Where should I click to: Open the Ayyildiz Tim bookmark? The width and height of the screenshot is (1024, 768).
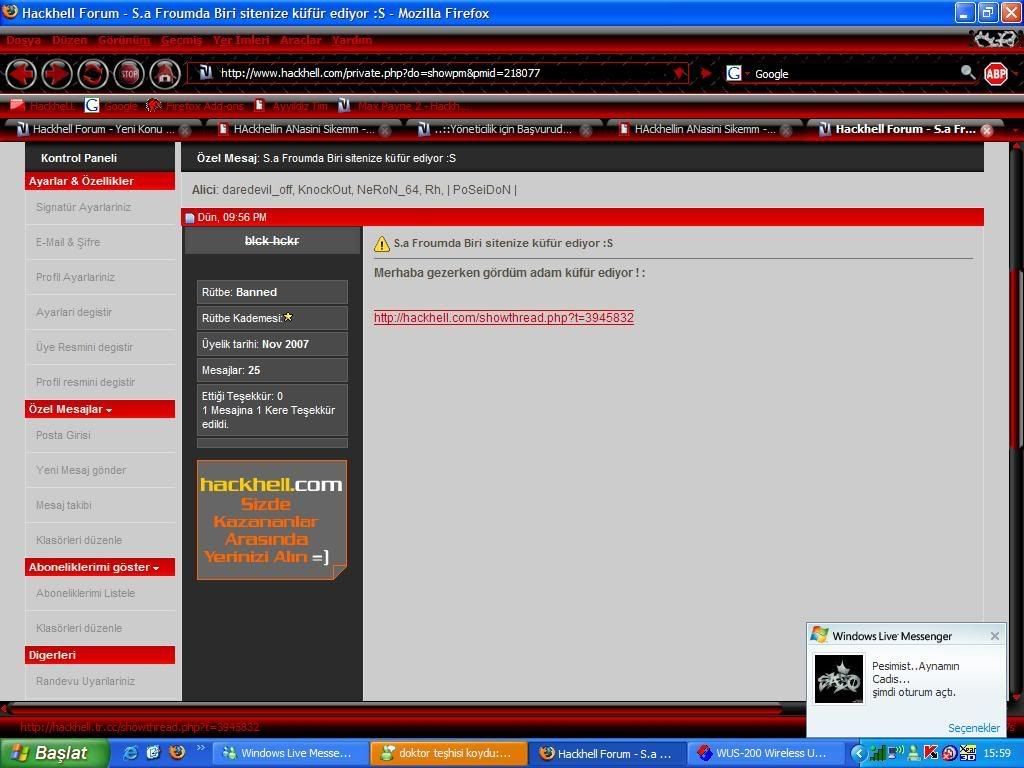291,106
